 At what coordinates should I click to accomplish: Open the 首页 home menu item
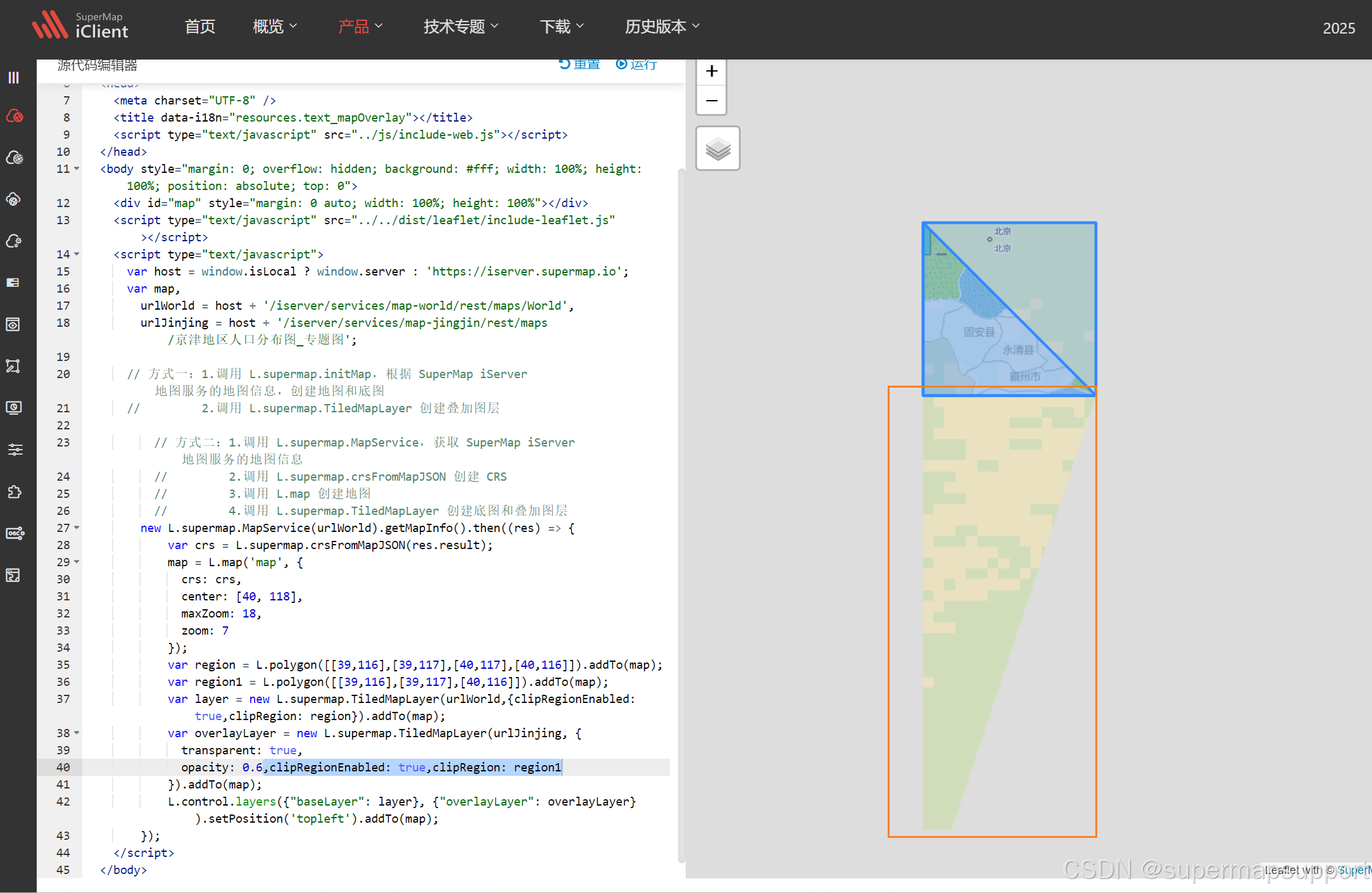click(x=200, y=27)
